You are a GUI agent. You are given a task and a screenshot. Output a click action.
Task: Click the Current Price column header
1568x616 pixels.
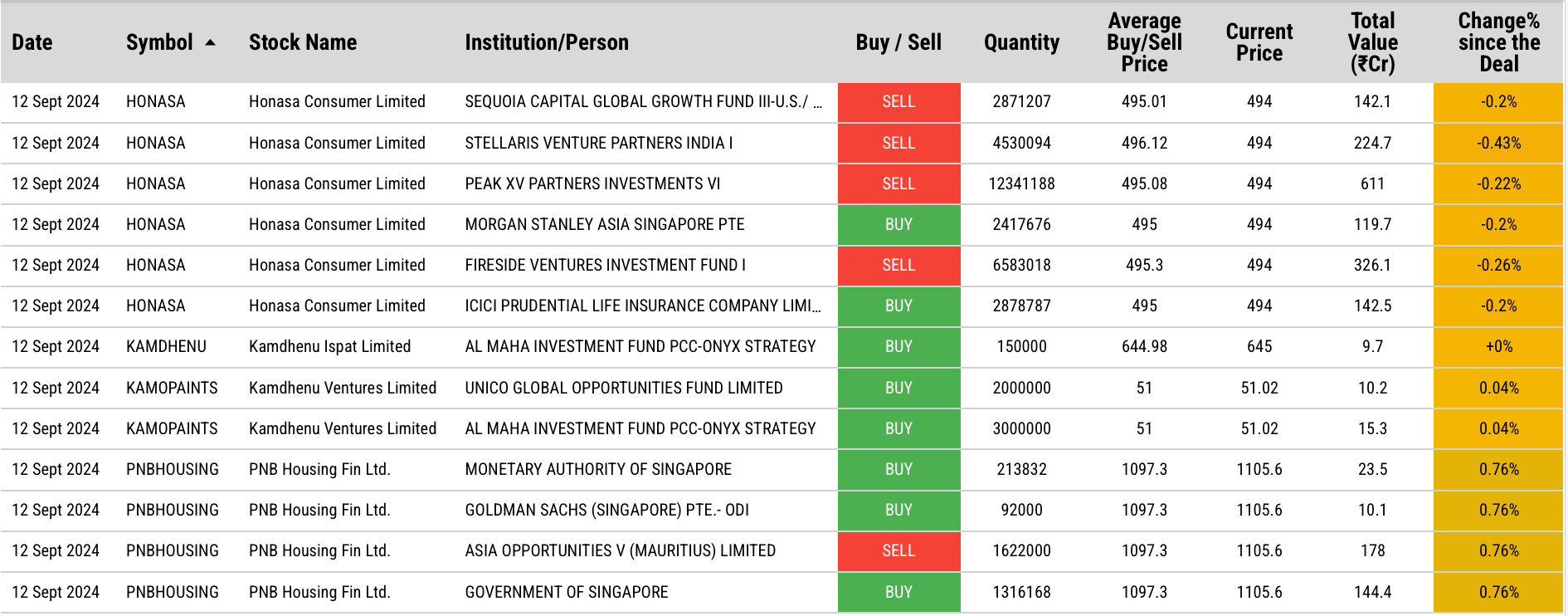[1259, 42]
